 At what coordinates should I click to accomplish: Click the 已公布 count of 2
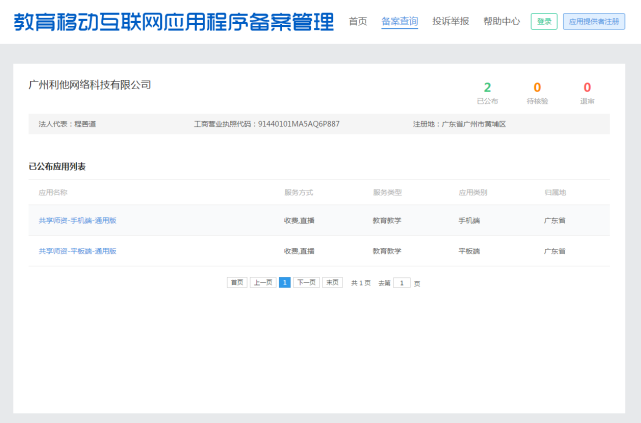coord(487,87)
